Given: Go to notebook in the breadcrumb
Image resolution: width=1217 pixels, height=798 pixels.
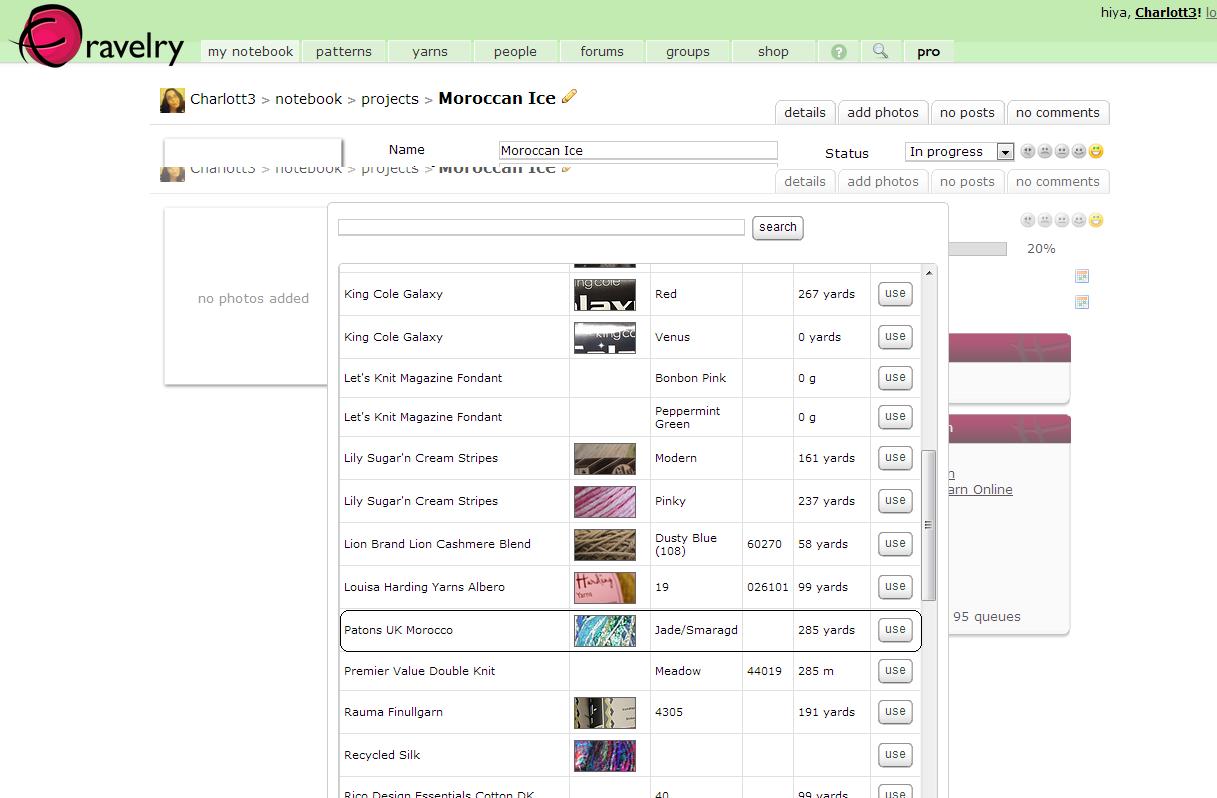Looking at the screenshot, I should (309, 99).
